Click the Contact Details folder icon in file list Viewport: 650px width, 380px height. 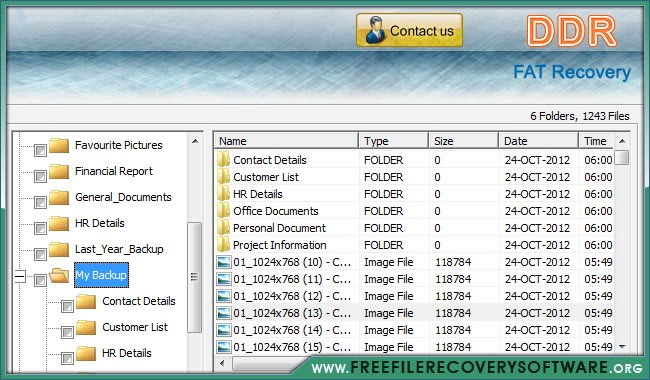pos(223,160)
